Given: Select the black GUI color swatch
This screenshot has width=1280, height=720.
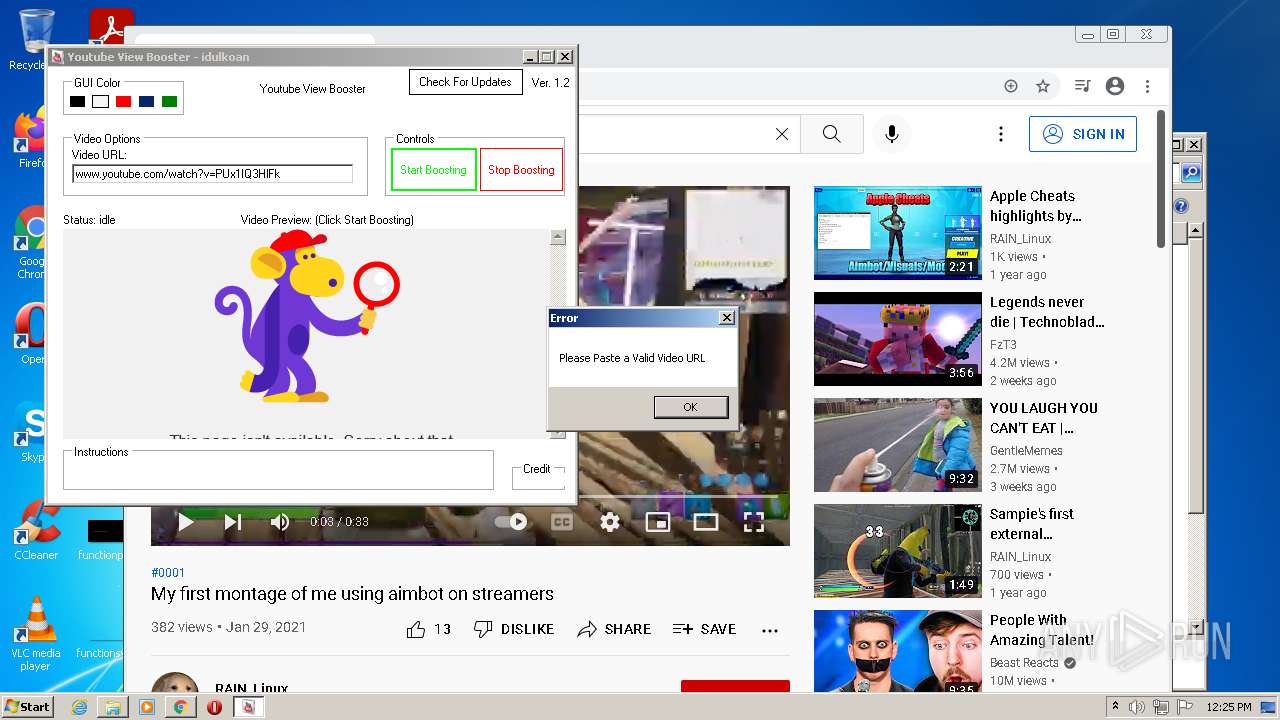Looking at the screenshot, I should (77, 101).
